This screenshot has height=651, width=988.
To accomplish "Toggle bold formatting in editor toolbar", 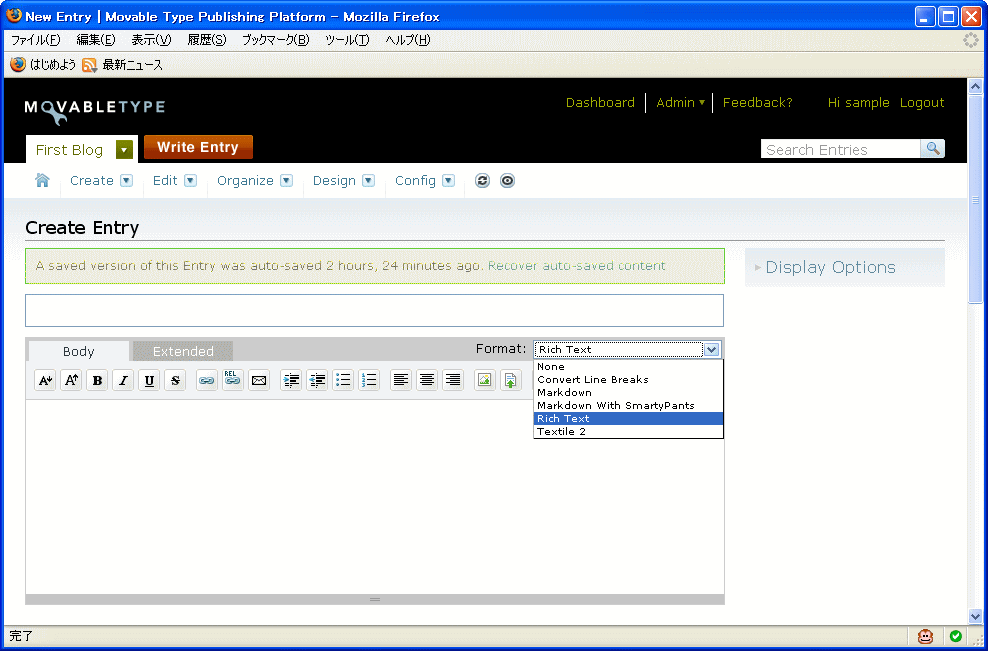I will click(97, 380).
